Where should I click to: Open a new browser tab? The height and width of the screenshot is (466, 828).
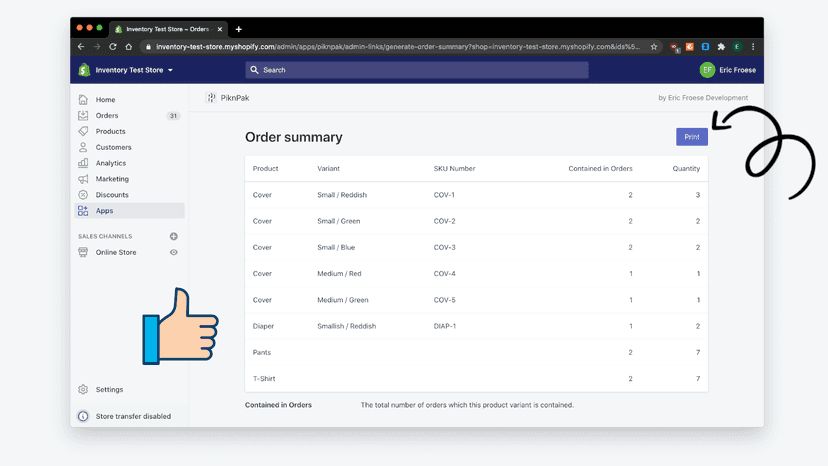(239, 29)
